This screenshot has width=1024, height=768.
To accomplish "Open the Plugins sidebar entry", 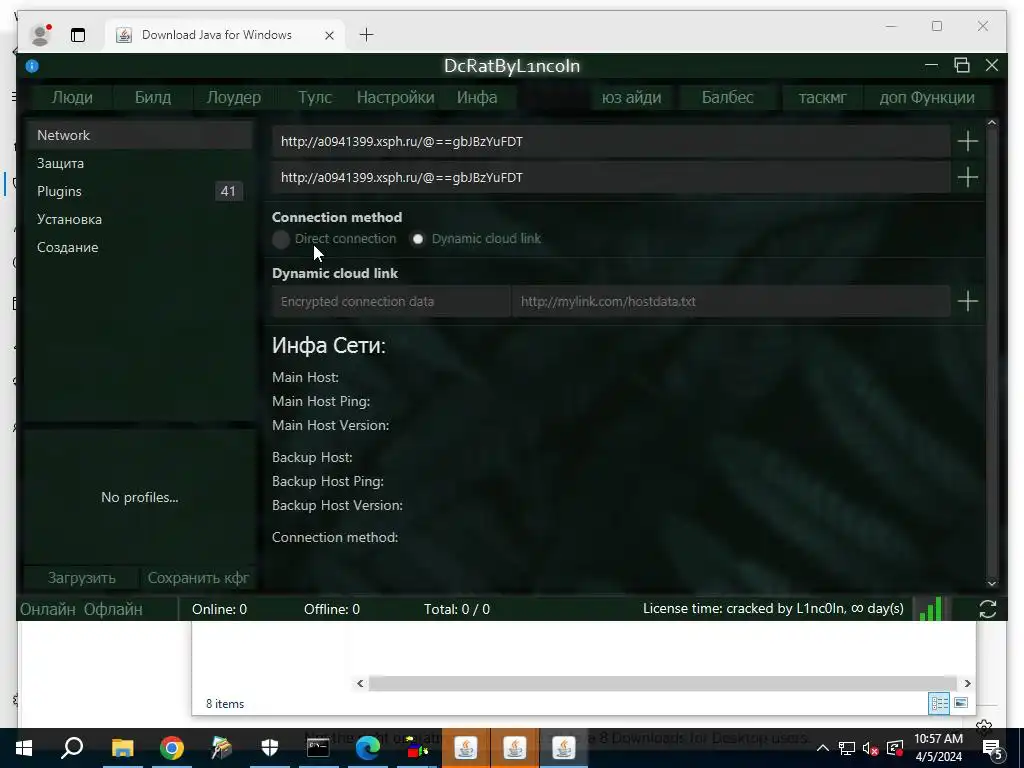I will (139, 191).
